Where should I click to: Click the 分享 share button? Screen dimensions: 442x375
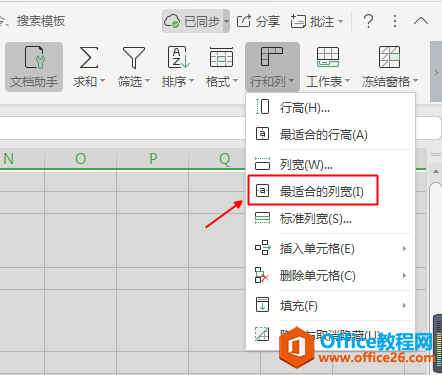[x=258, y=21]
